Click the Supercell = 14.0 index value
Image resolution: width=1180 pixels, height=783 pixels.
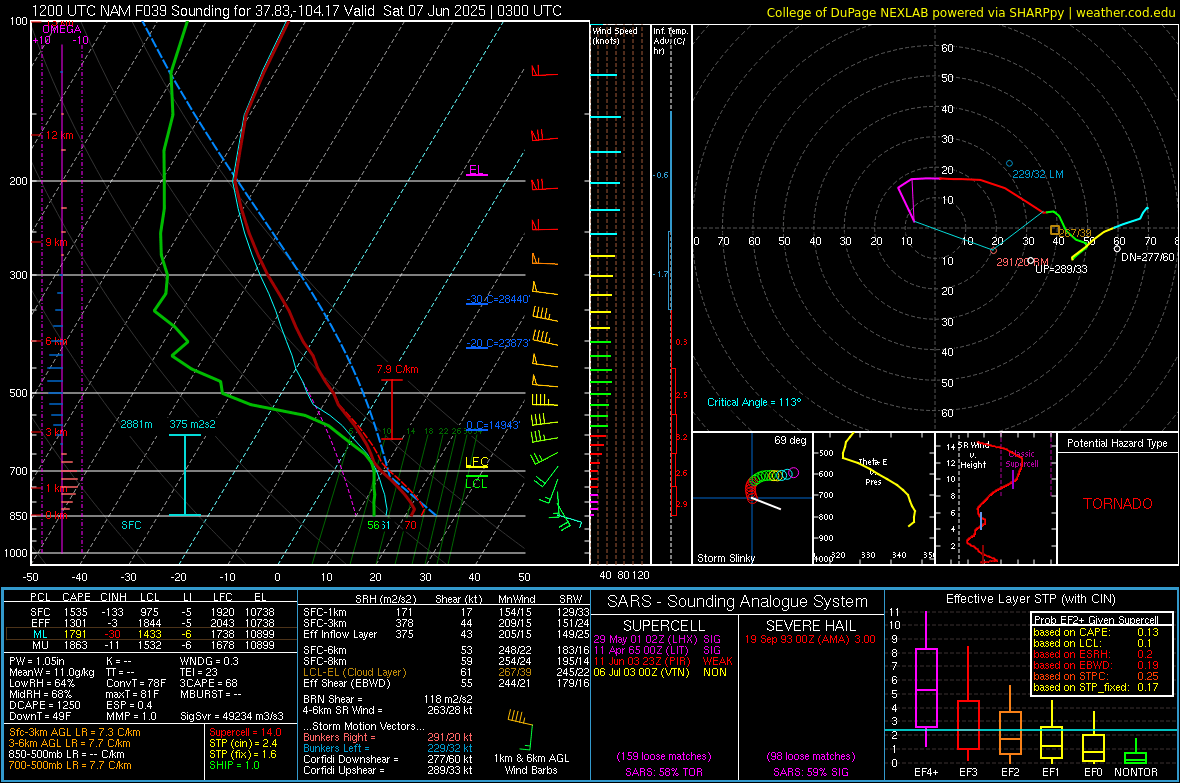coord(245,732)
